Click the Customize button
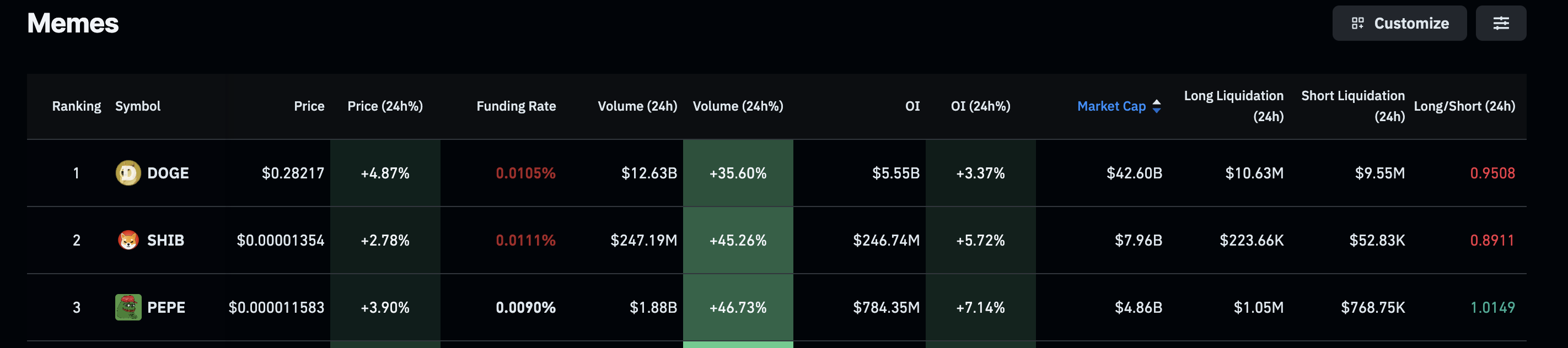 pyautogui.click(x=1399, y=23)
